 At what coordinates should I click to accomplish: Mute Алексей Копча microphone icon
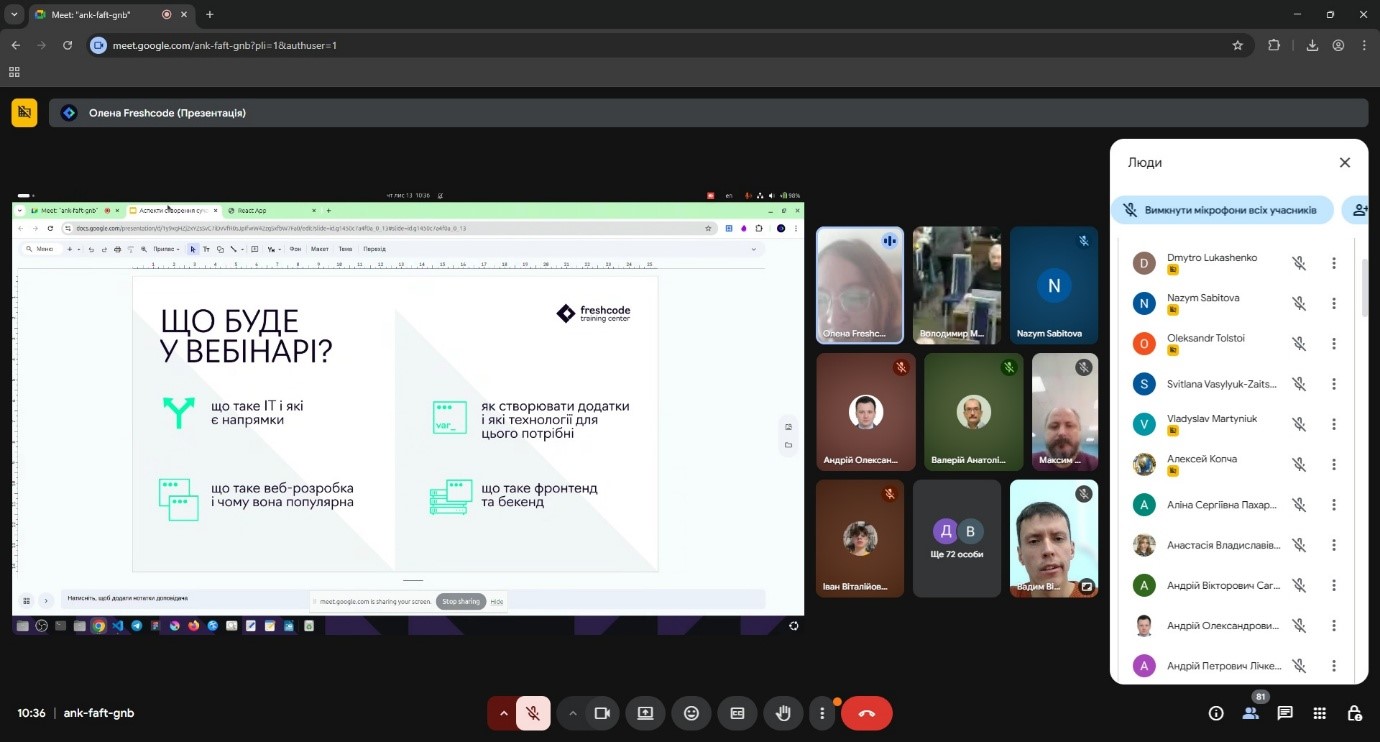(1299, 464)
